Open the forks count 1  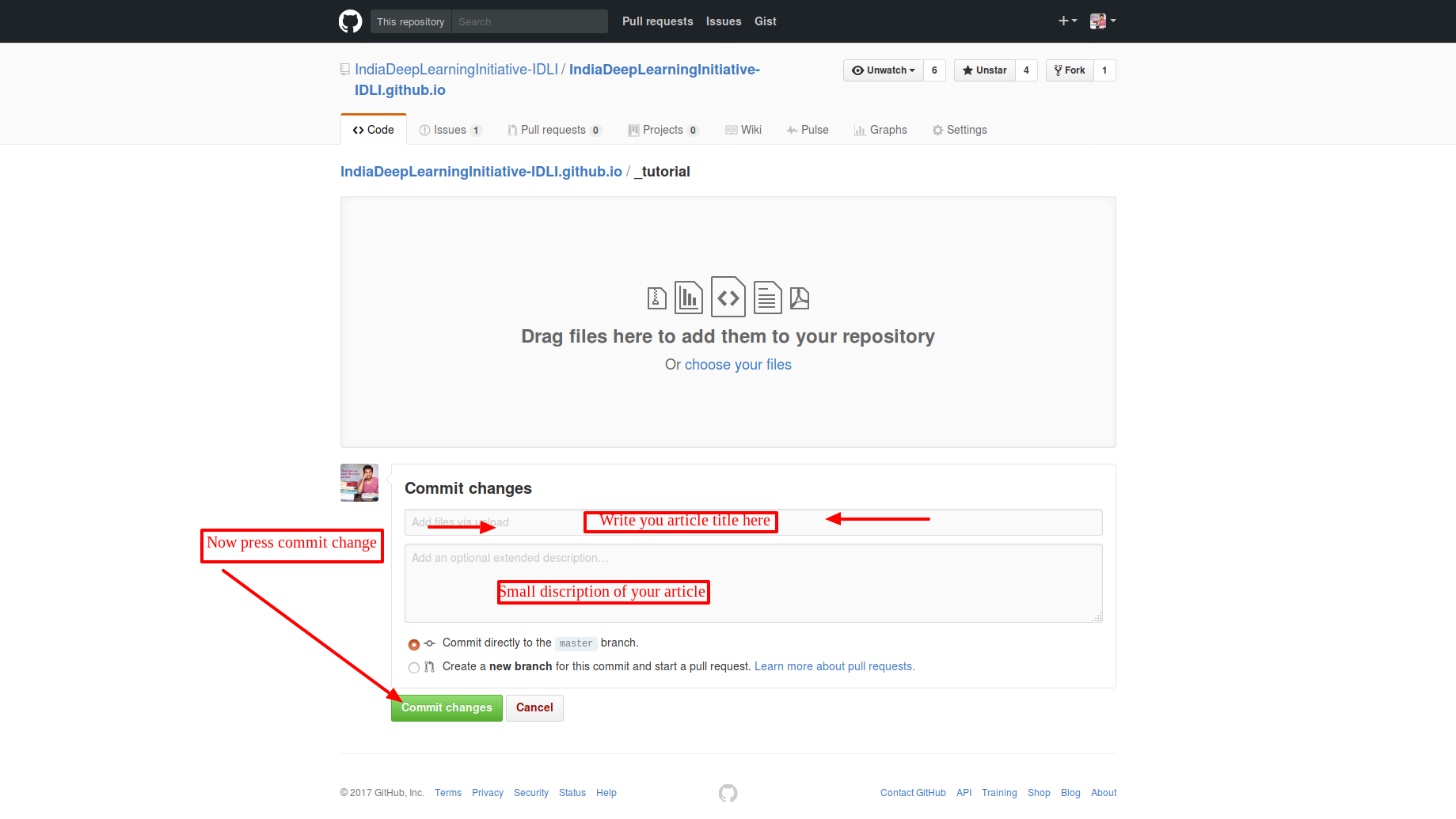(1104, 70)
